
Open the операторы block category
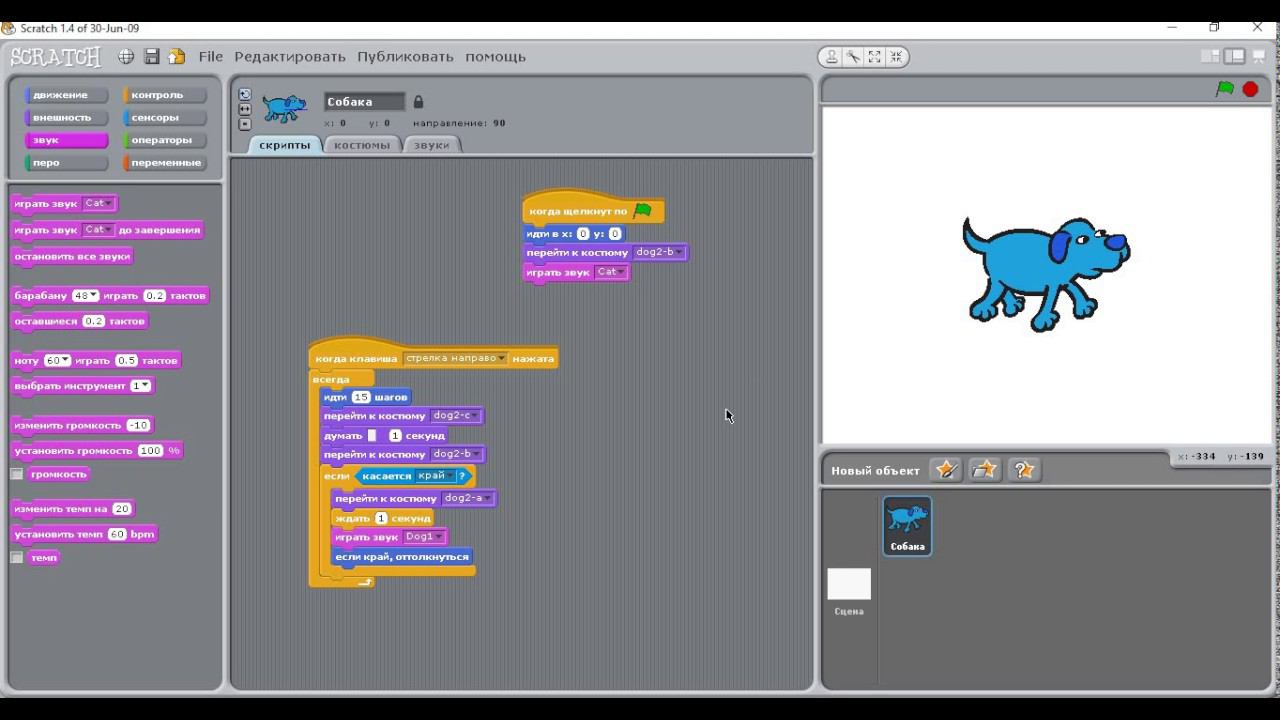click(x=164, y=140)
